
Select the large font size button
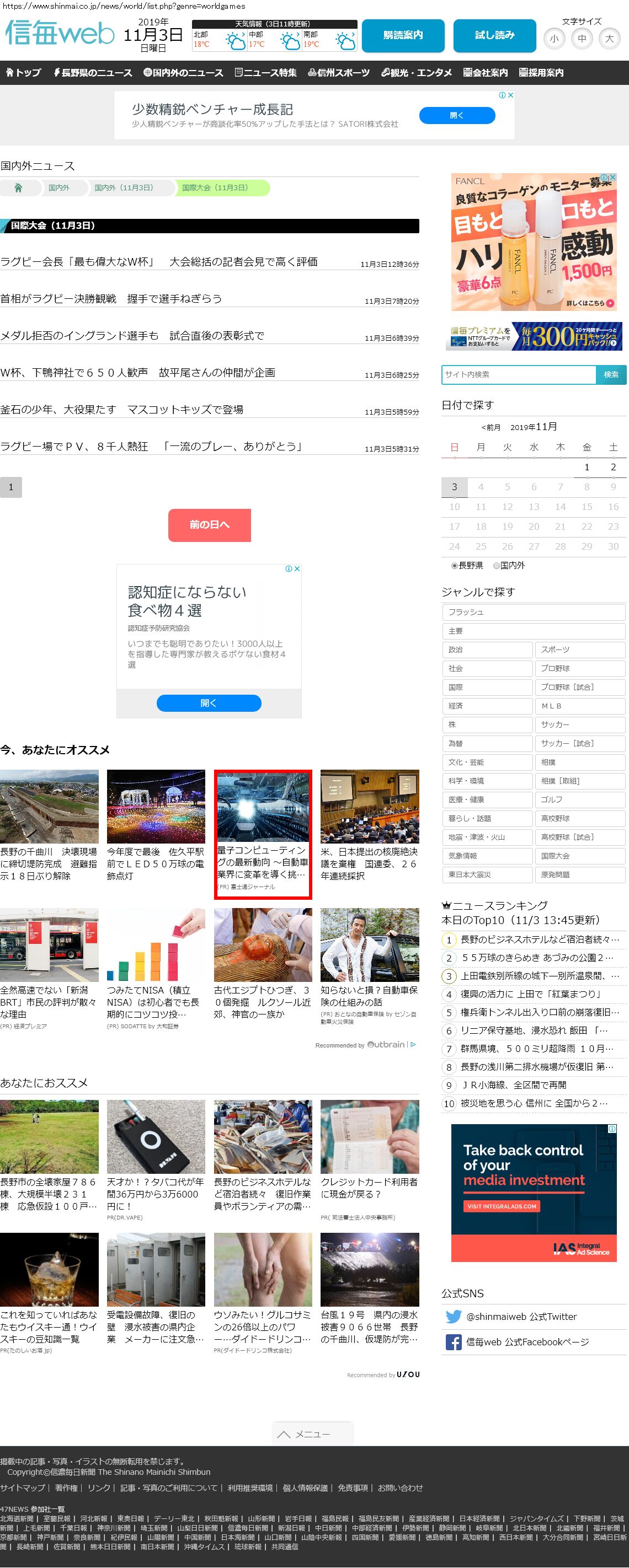click(x=609, y=39)
